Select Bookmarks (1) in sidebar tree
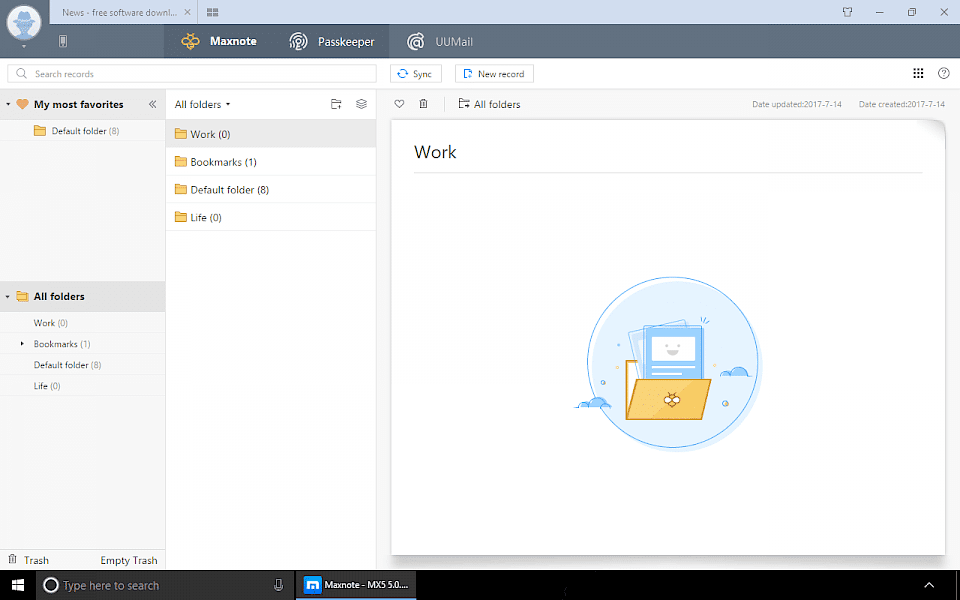Viewport: 960px width, 600px height. (62, 343)
